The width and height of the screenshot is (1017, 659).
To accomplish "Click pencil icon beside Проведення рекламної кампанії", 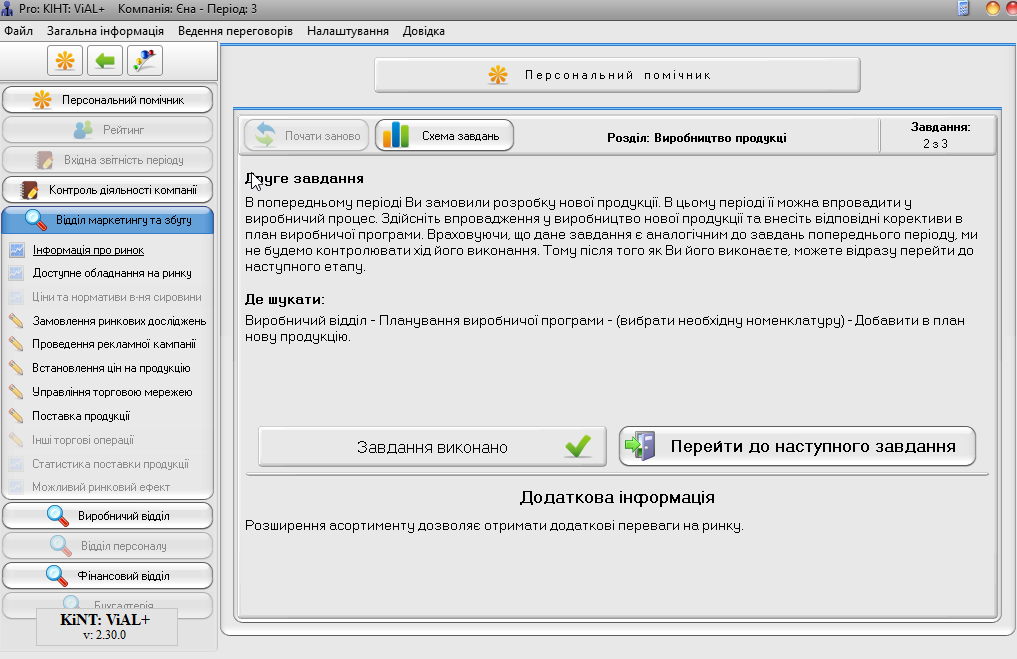I will click(x=16, y=344).
